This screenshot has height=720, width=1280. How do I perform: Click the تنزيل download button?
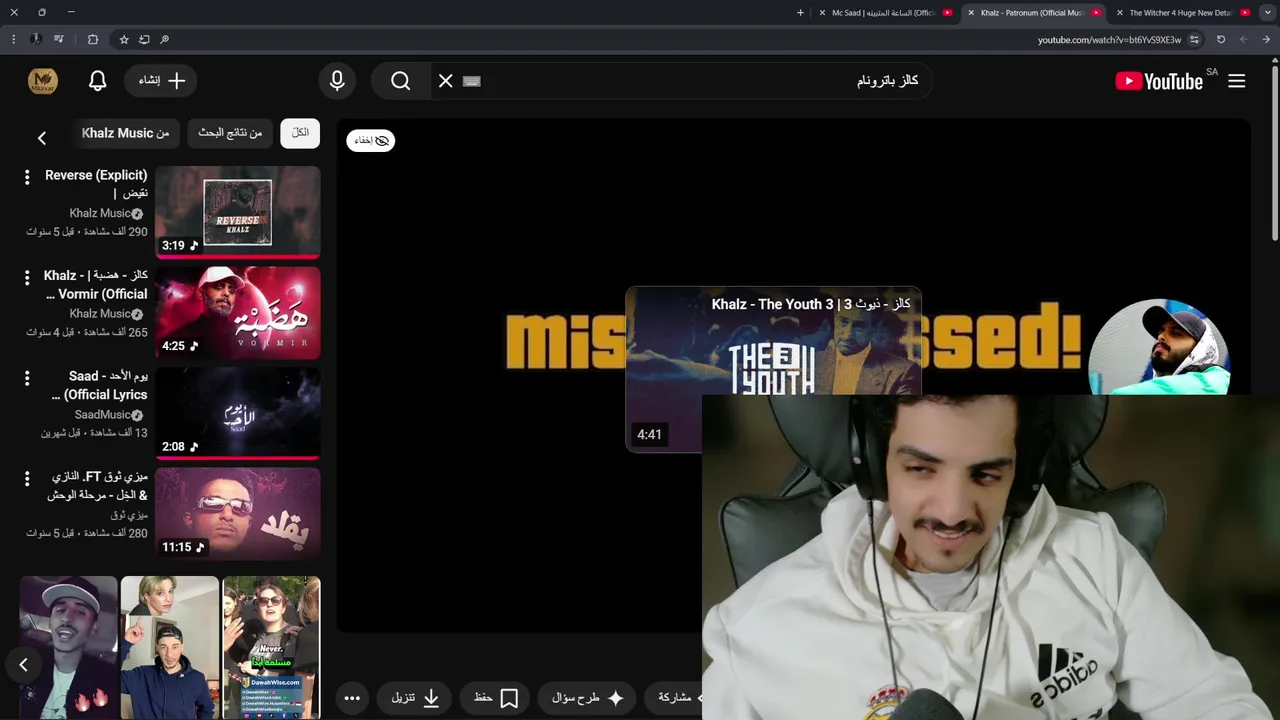[415, 698]
